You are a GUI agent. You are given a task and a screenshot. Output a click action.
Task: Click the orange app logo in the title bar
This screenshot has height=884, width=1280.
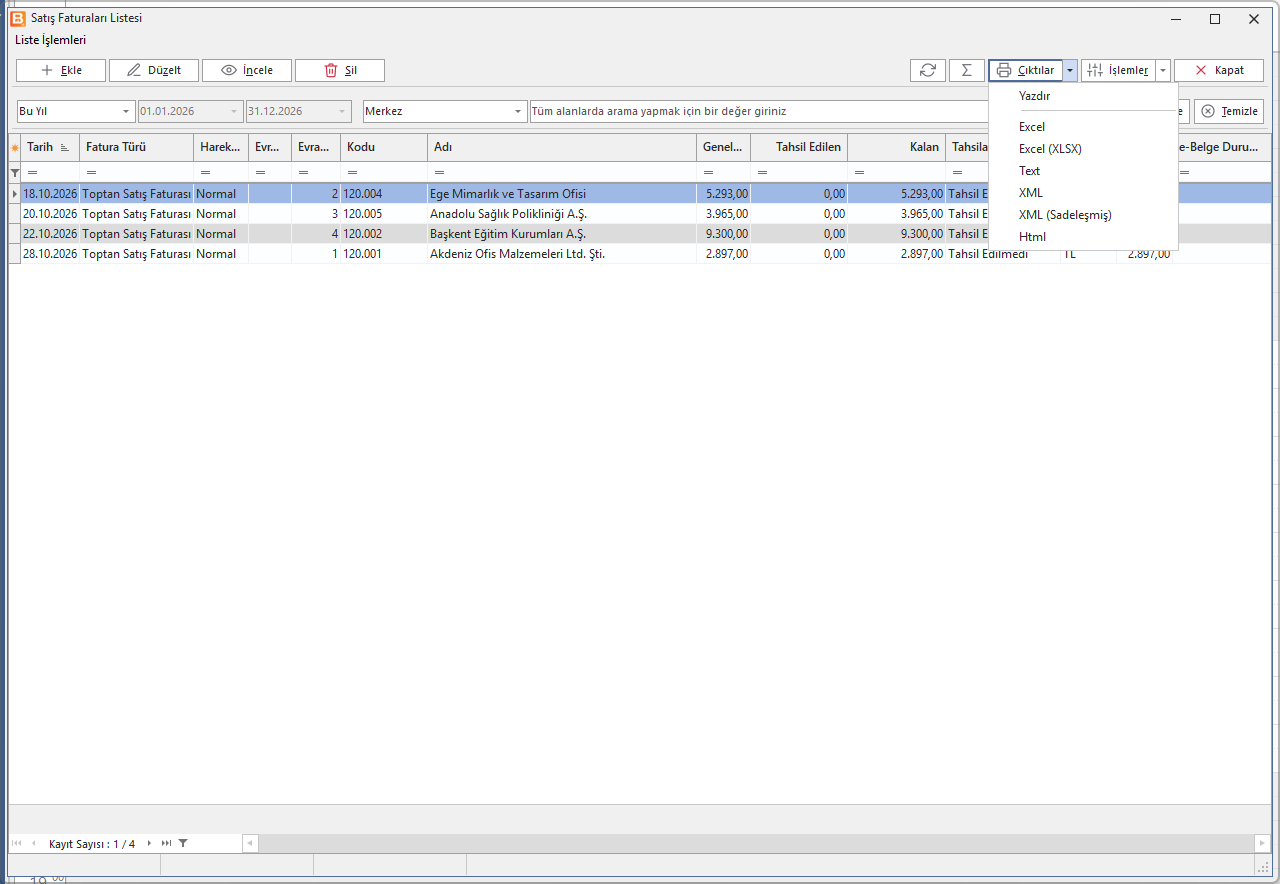click(x=17, y=18)
